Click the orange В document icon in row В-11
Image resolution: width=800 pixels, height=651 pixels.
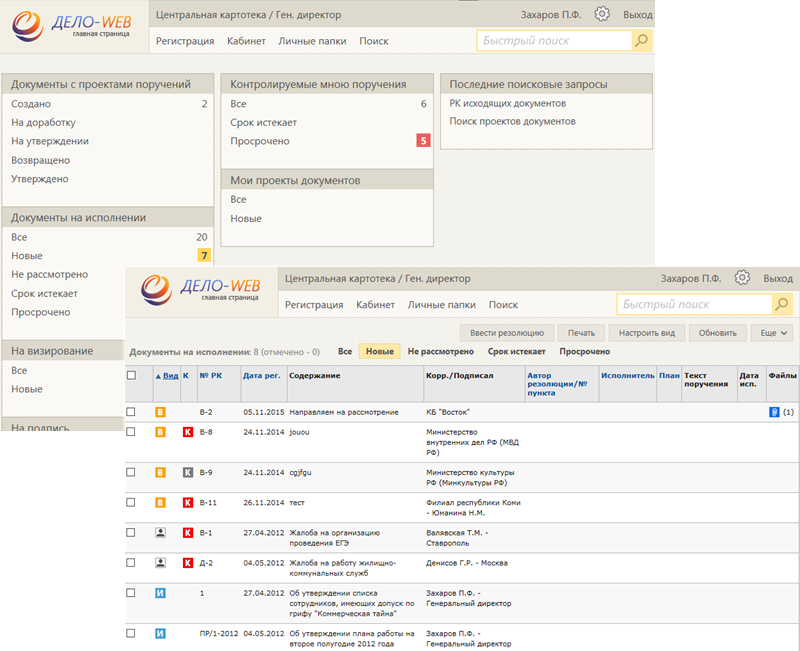160,502
